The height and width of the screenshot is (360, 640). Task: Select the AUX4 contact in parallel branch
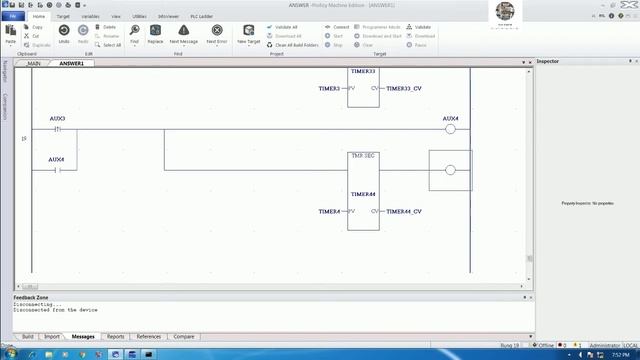(x=57, y=170)
